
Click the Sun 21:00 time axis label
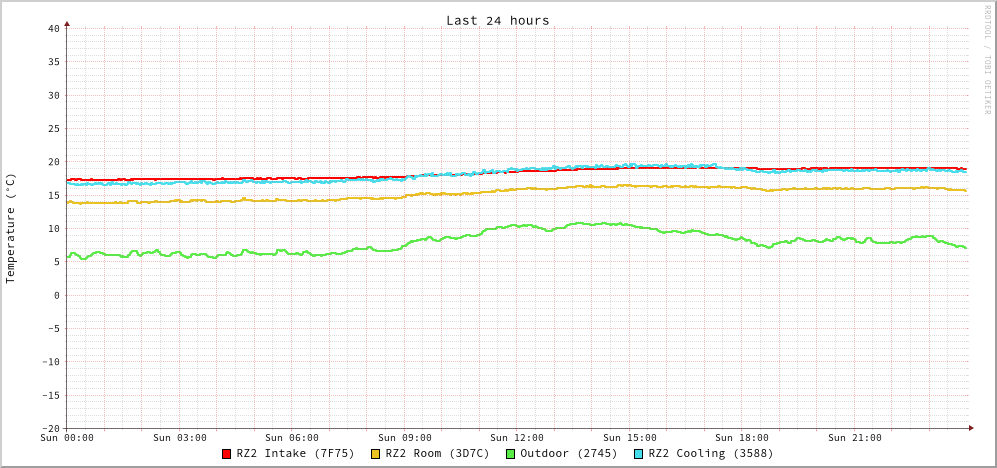pyautogui.click(x=855, y=438)
